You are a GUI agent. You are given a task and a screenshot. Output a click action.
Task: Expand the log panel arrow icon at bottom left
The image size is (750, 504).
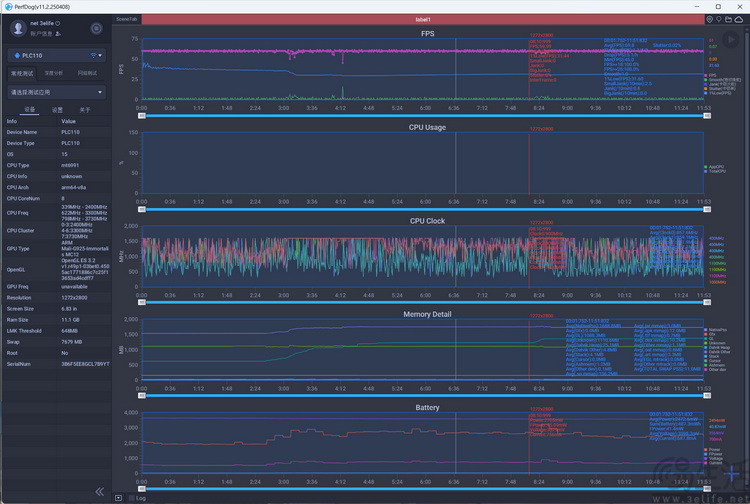(118, 498)
